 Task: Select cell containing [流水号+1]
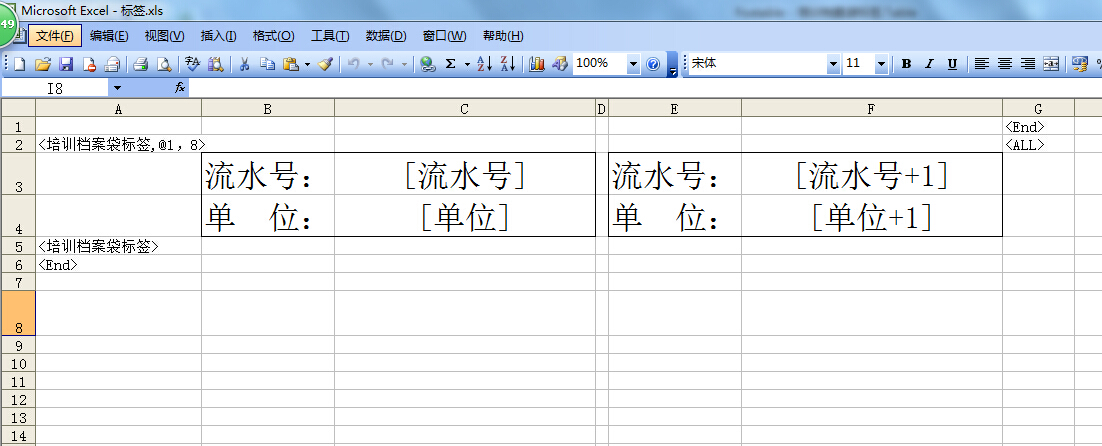[x=871, y=176]
